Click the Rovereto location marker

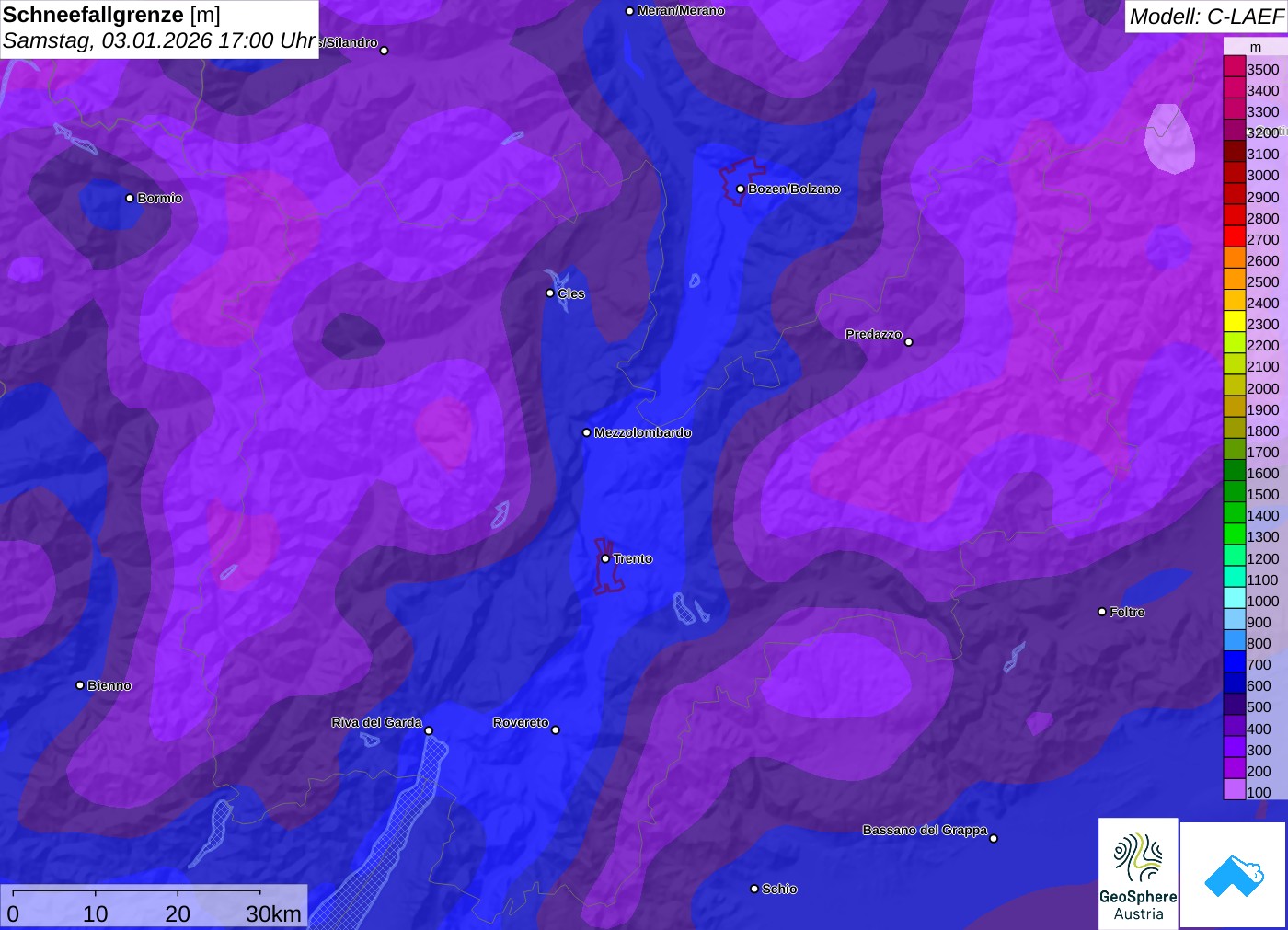(x=556, y=730)
